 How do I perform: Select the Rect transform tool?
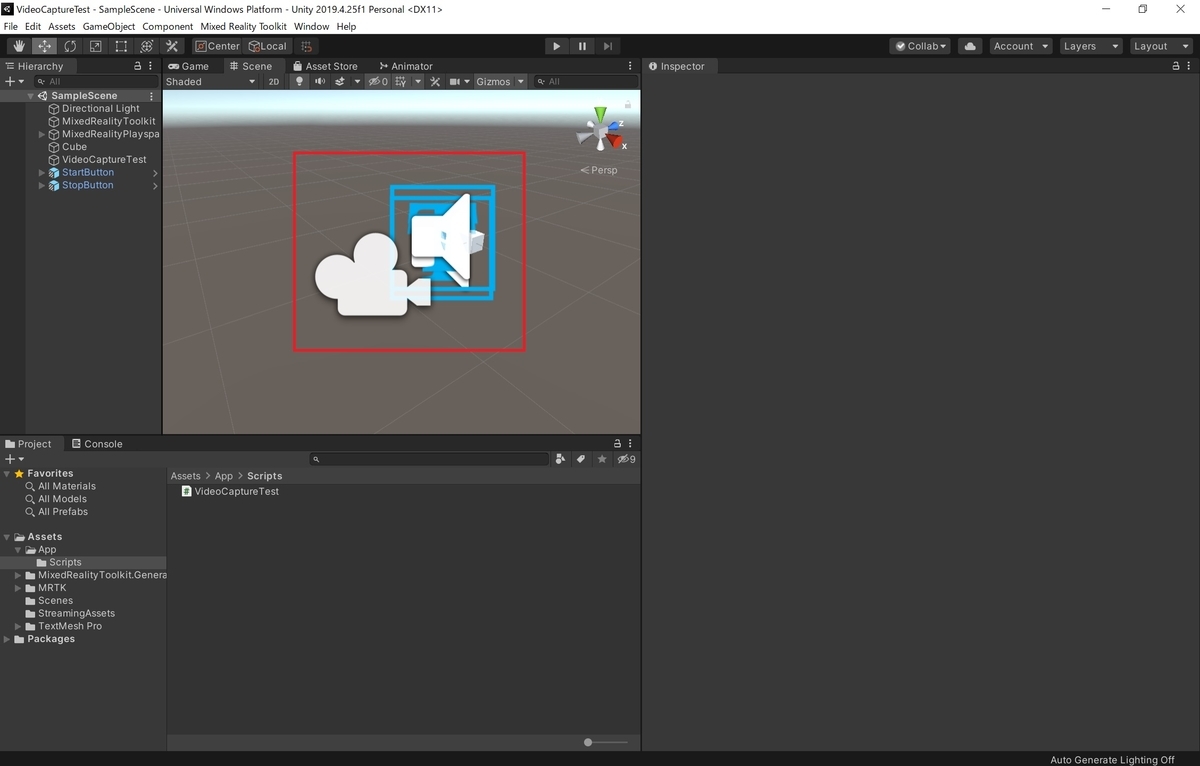click(121, 46)
